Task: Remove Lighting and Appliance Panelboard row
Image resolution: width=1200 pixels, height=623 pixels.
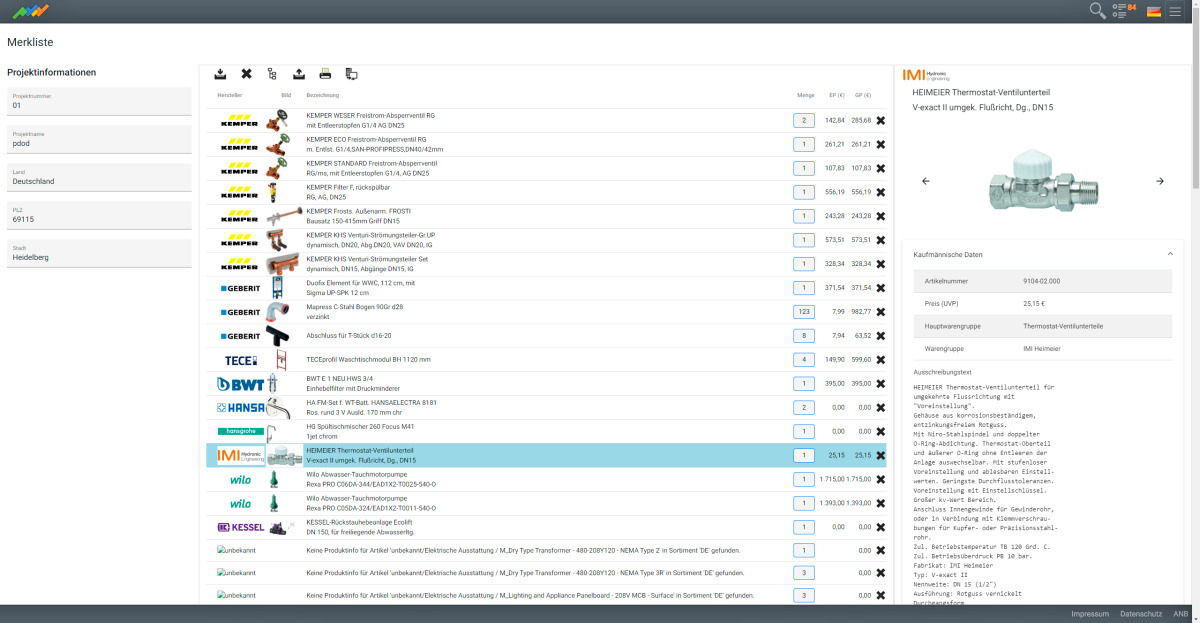Action: click(x=881, y=596)
